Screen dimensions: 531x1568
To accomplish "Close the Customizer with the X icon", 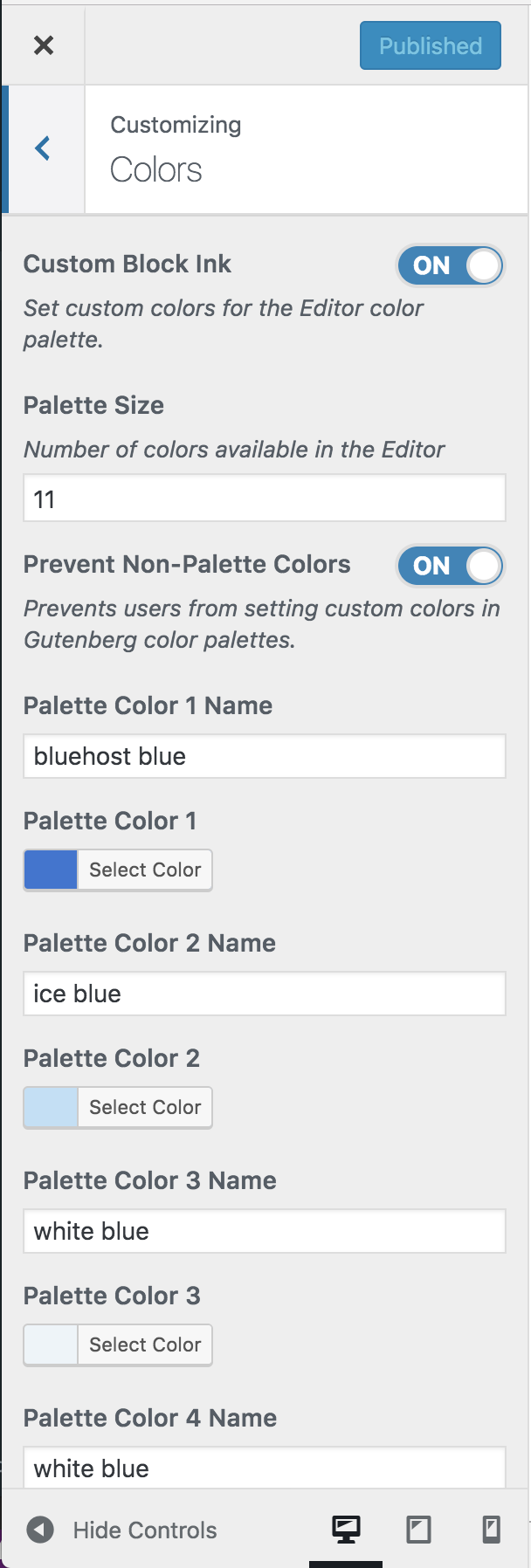I will click(44, 45).
